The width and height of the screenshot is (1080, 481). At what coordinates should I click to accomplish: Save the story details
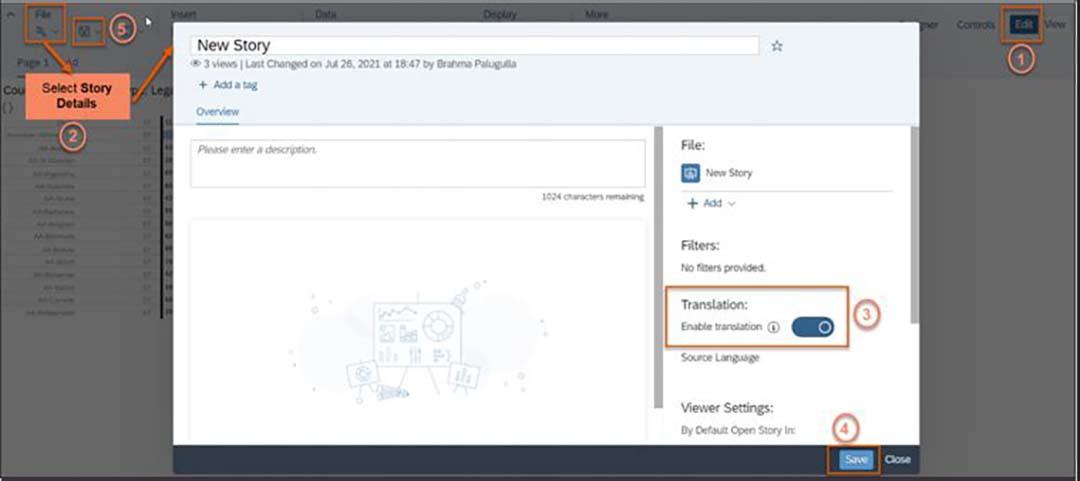[x=856, y=460]
